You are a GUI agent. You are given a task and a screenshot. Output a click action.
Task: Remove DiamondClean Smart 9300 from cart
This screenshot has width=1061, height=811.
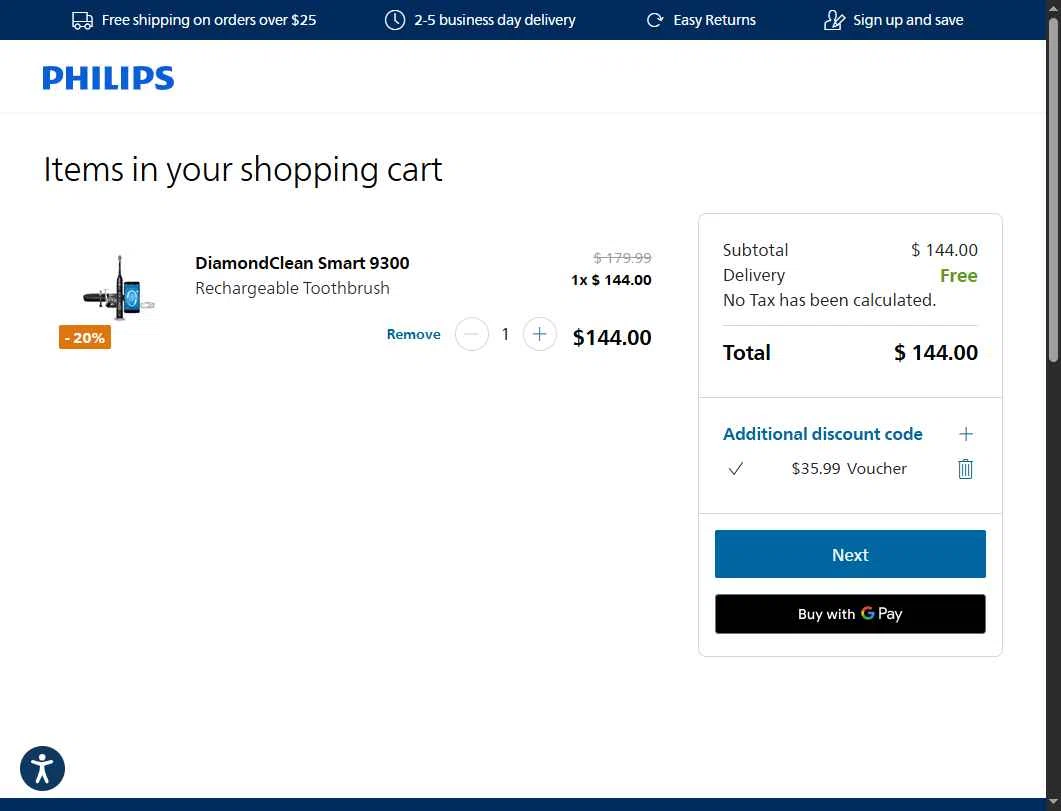point(413,334)
